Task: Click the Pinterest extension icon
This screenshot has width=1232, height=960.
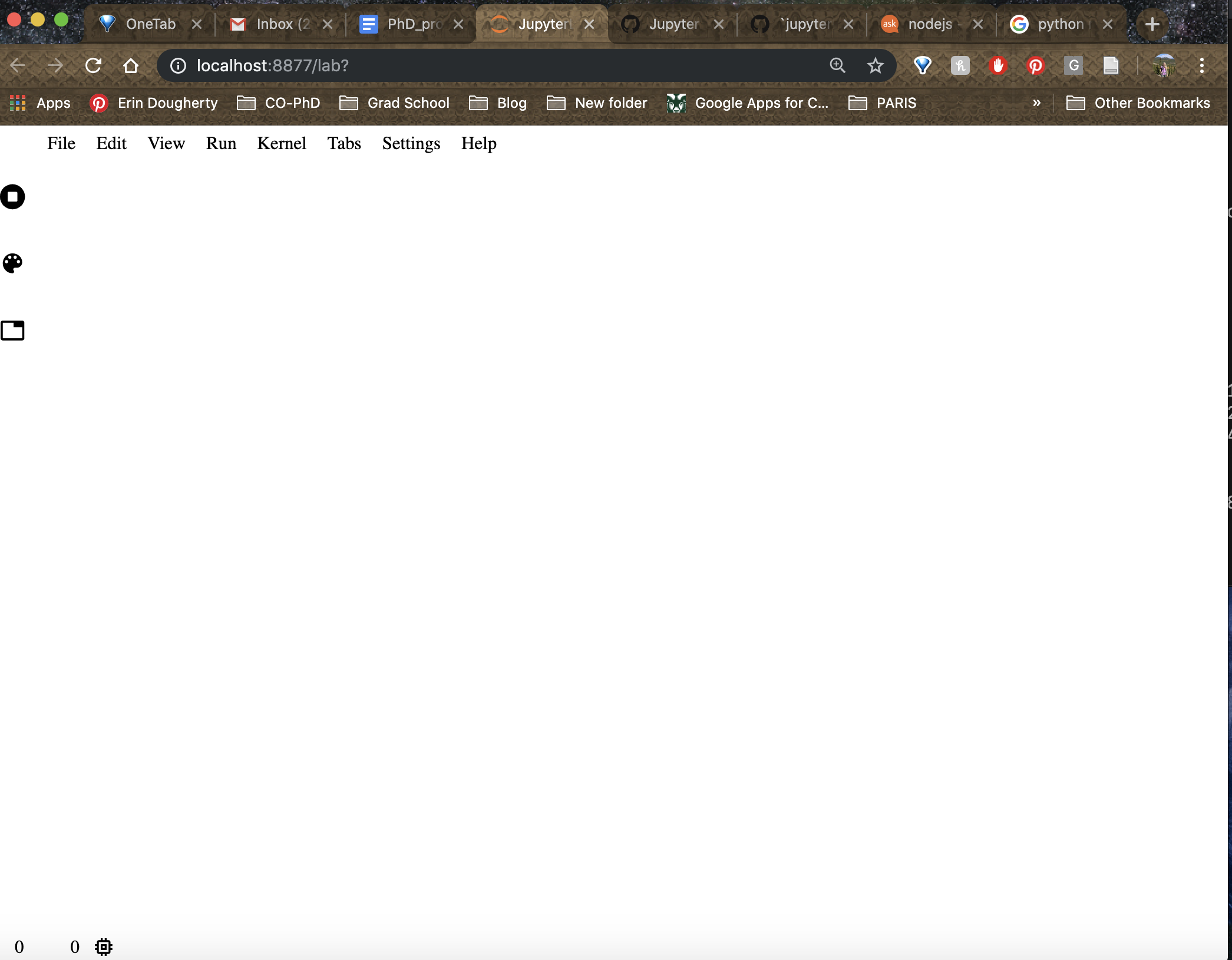Action: pyautogui.click(x=1036, y=65)
